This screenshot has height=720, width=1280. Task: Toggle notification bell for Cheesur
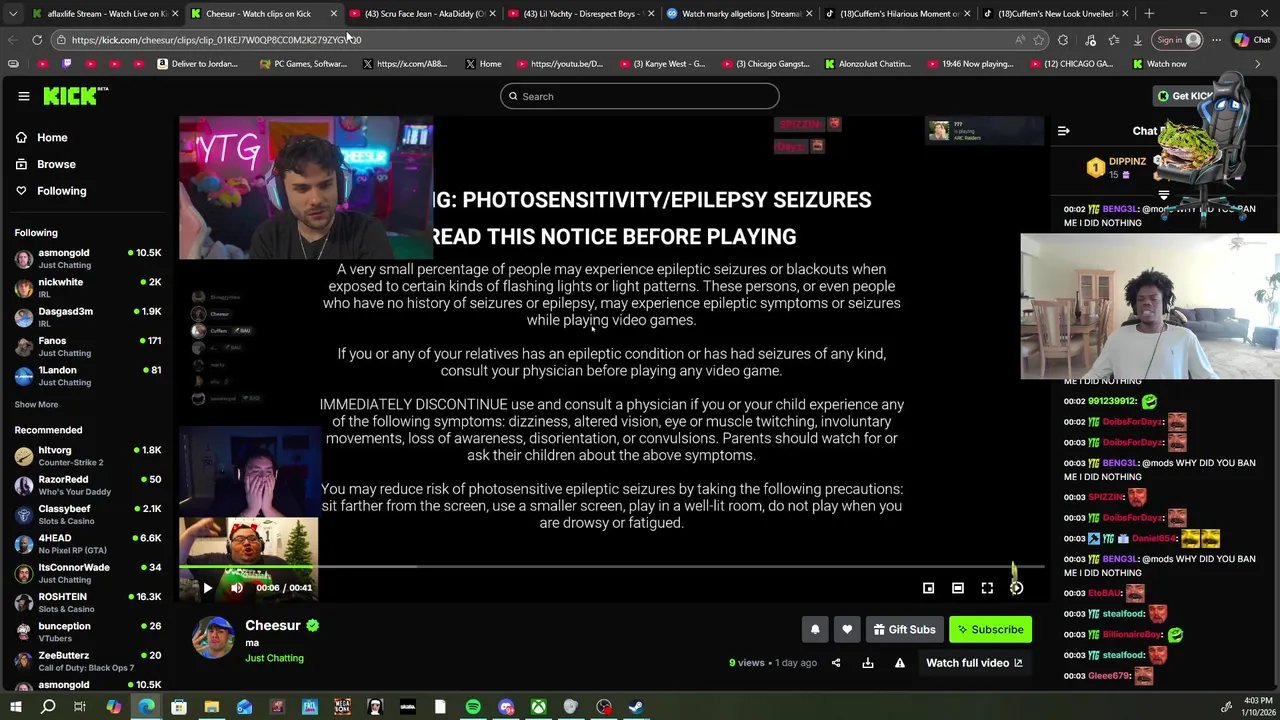(815, 629)
